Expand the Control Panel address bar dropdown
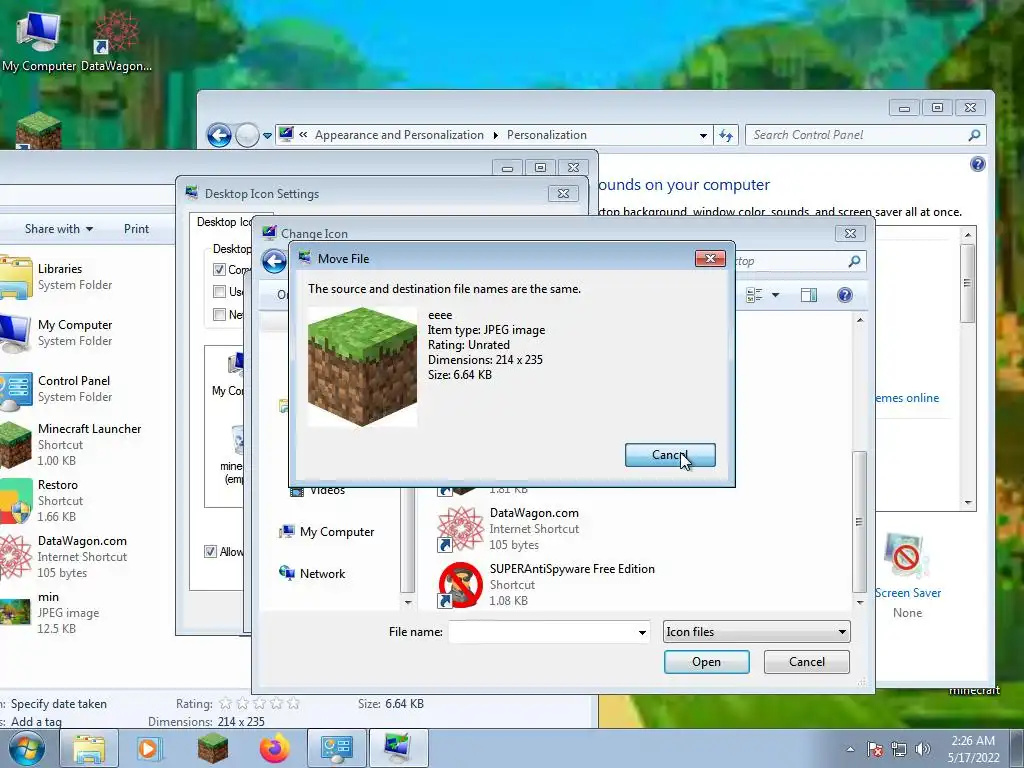1024x768 pixels. 703,135
